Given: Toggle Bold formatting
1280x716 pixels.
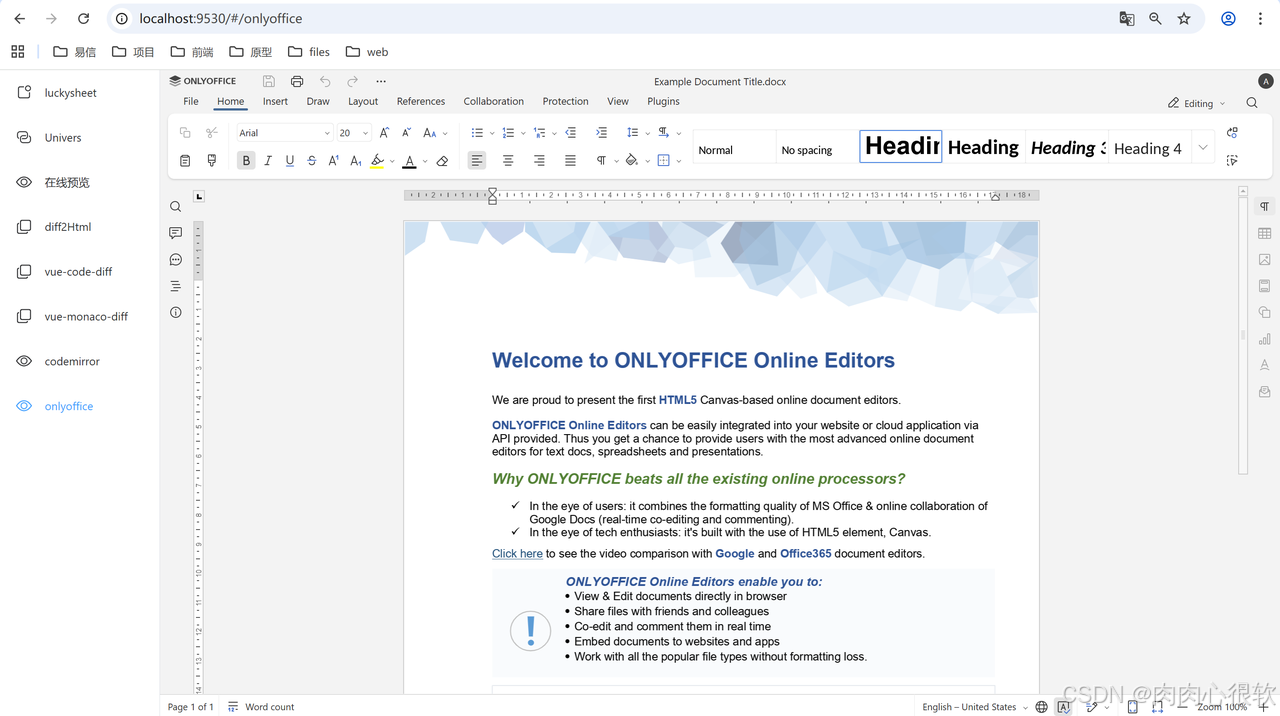Looking at the screenshot, I should point(246,160).
